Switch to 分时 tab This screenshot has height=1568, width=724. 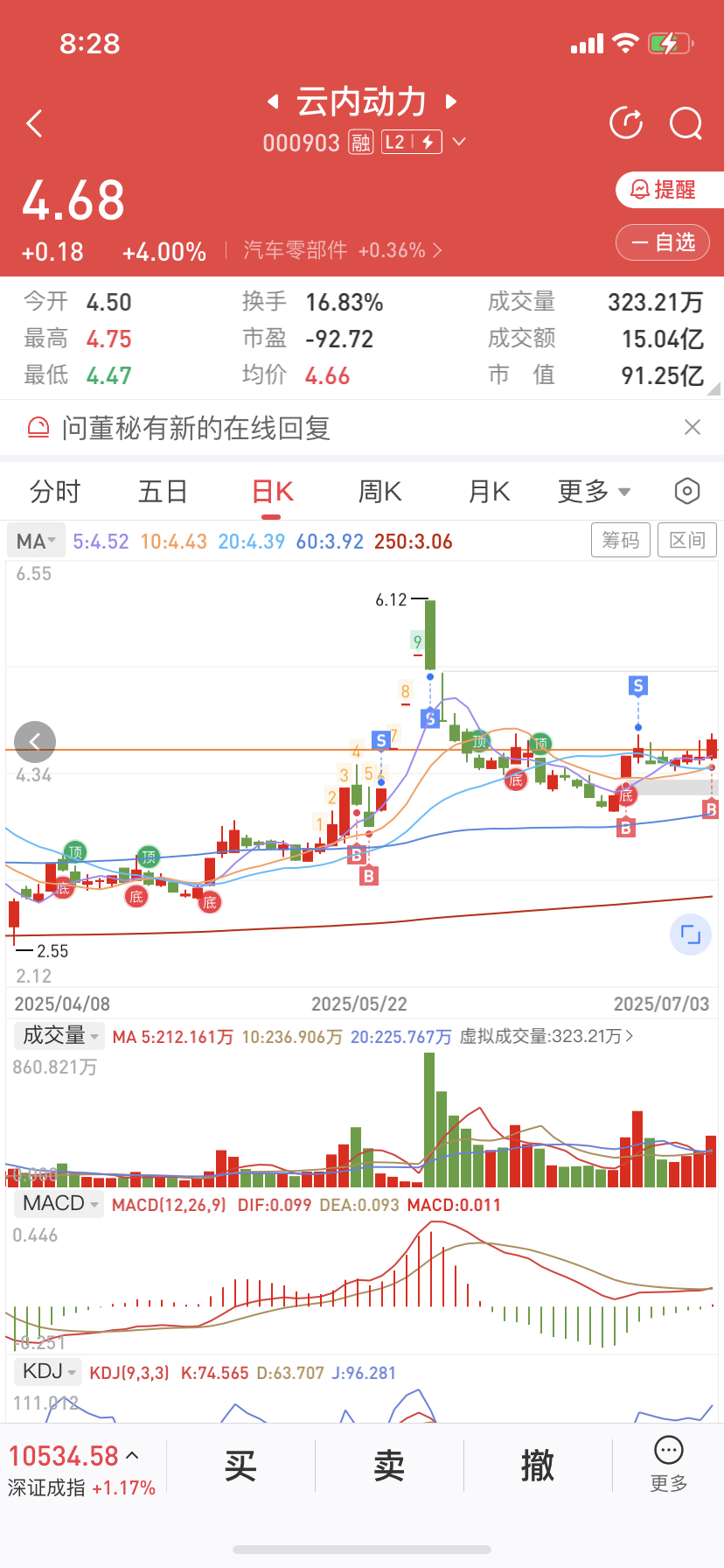click(54, 492)
